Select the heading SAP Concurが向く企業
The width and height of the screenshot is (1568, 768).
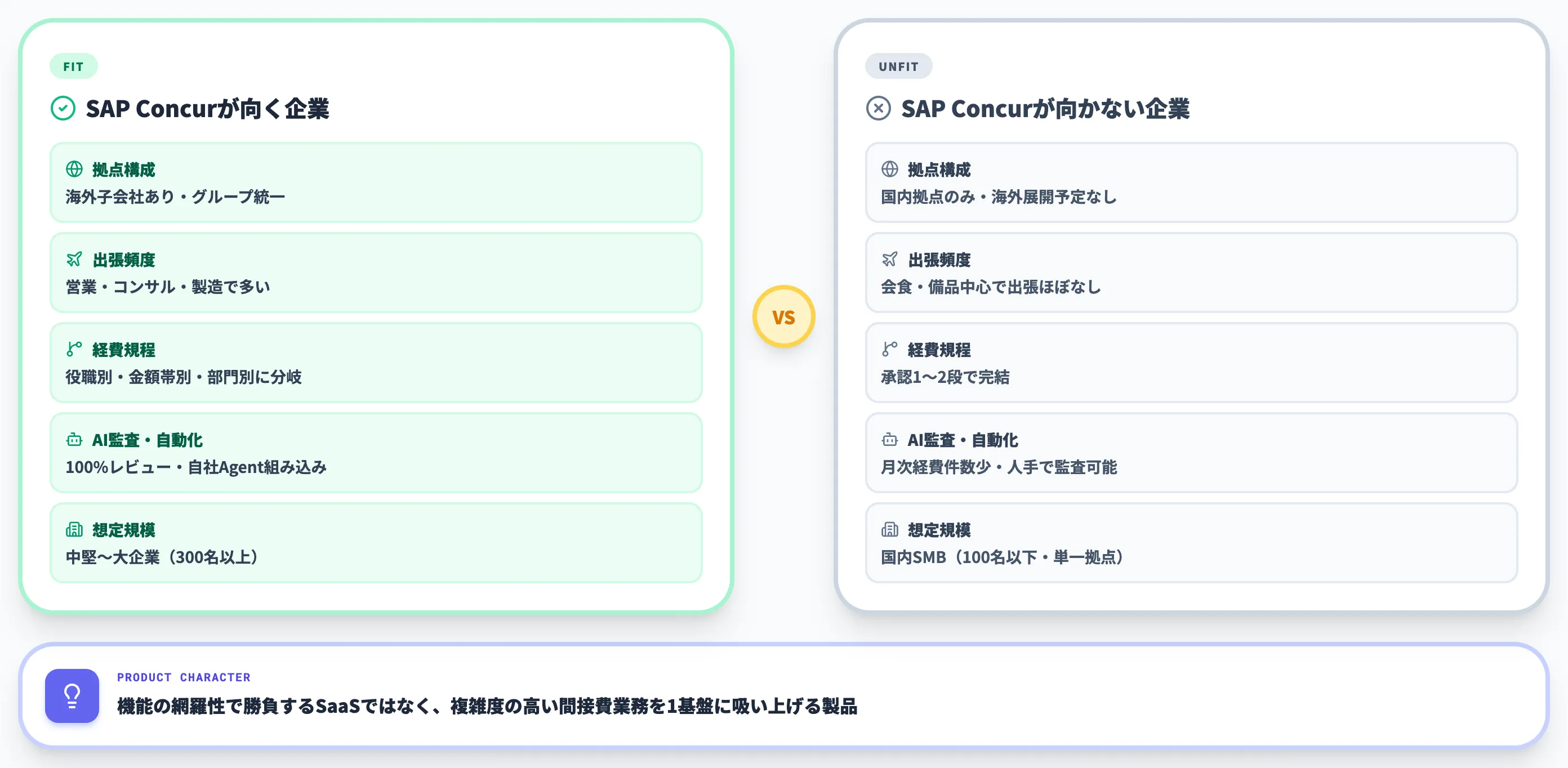tap(208, 109)
